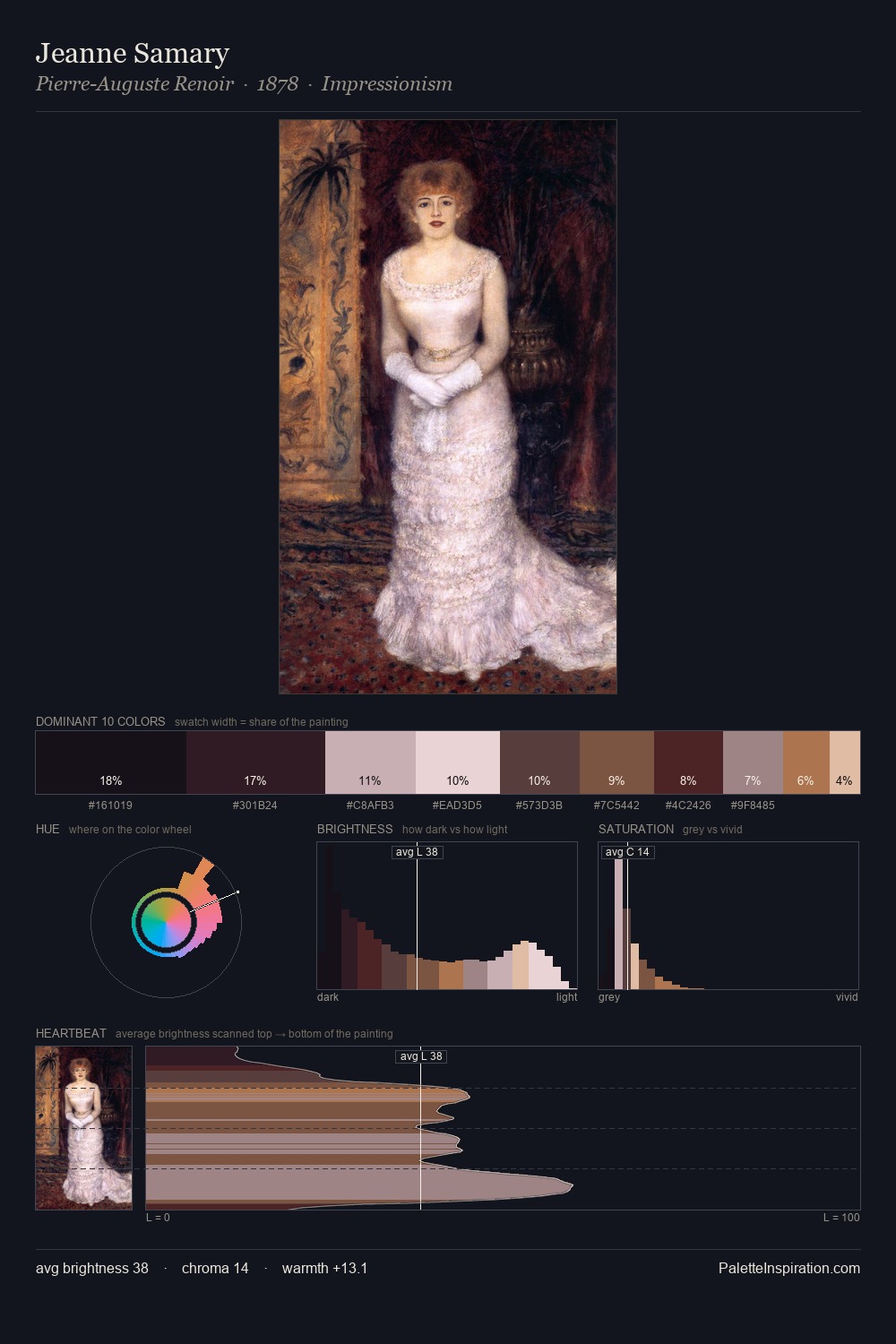
Task: Click caption 'grey vs vivid'
Action: (712, 829)
